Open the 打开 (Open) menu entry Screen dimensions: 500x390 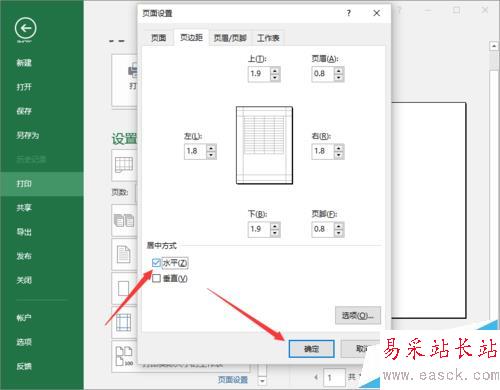pos(24,87)
